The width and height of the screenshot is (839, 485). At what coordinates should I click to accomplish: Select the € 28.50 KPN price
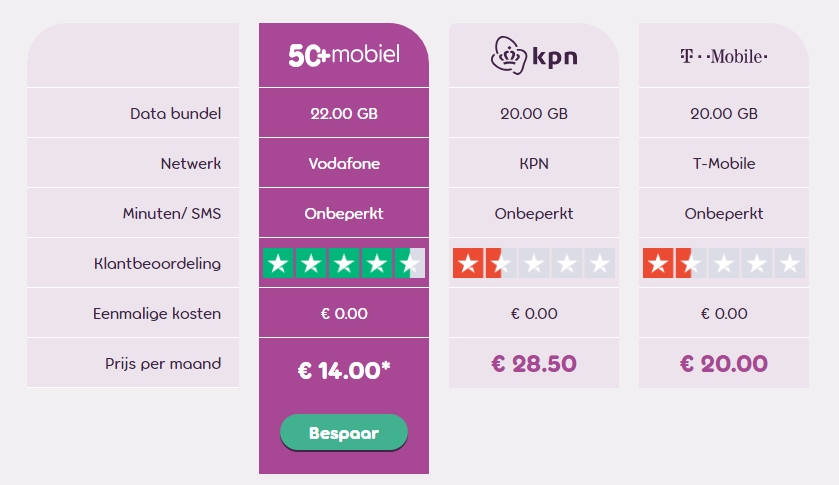click(533, 363)
